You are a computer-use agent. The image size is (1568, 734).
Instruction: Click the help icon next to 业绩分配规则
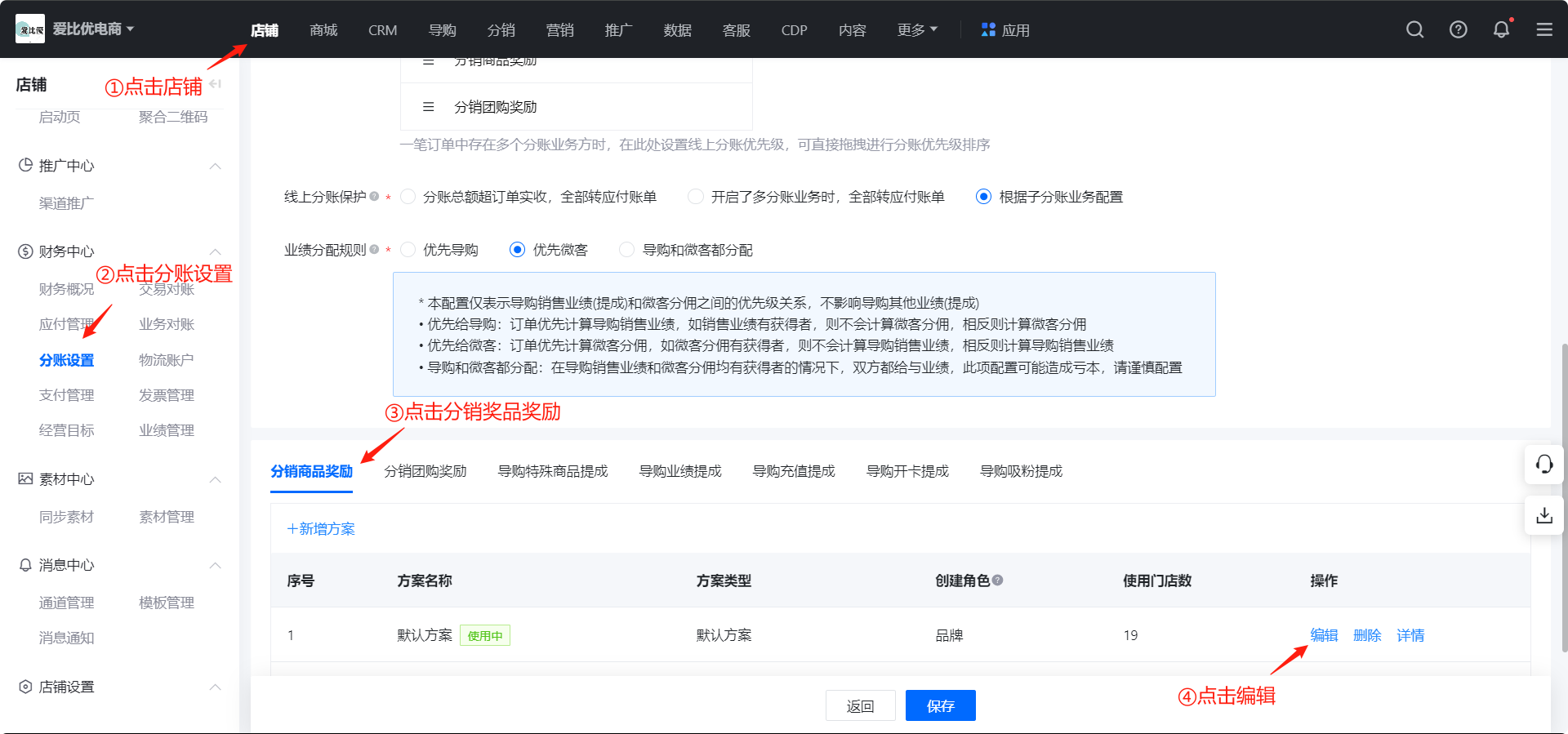click(374, 249)
